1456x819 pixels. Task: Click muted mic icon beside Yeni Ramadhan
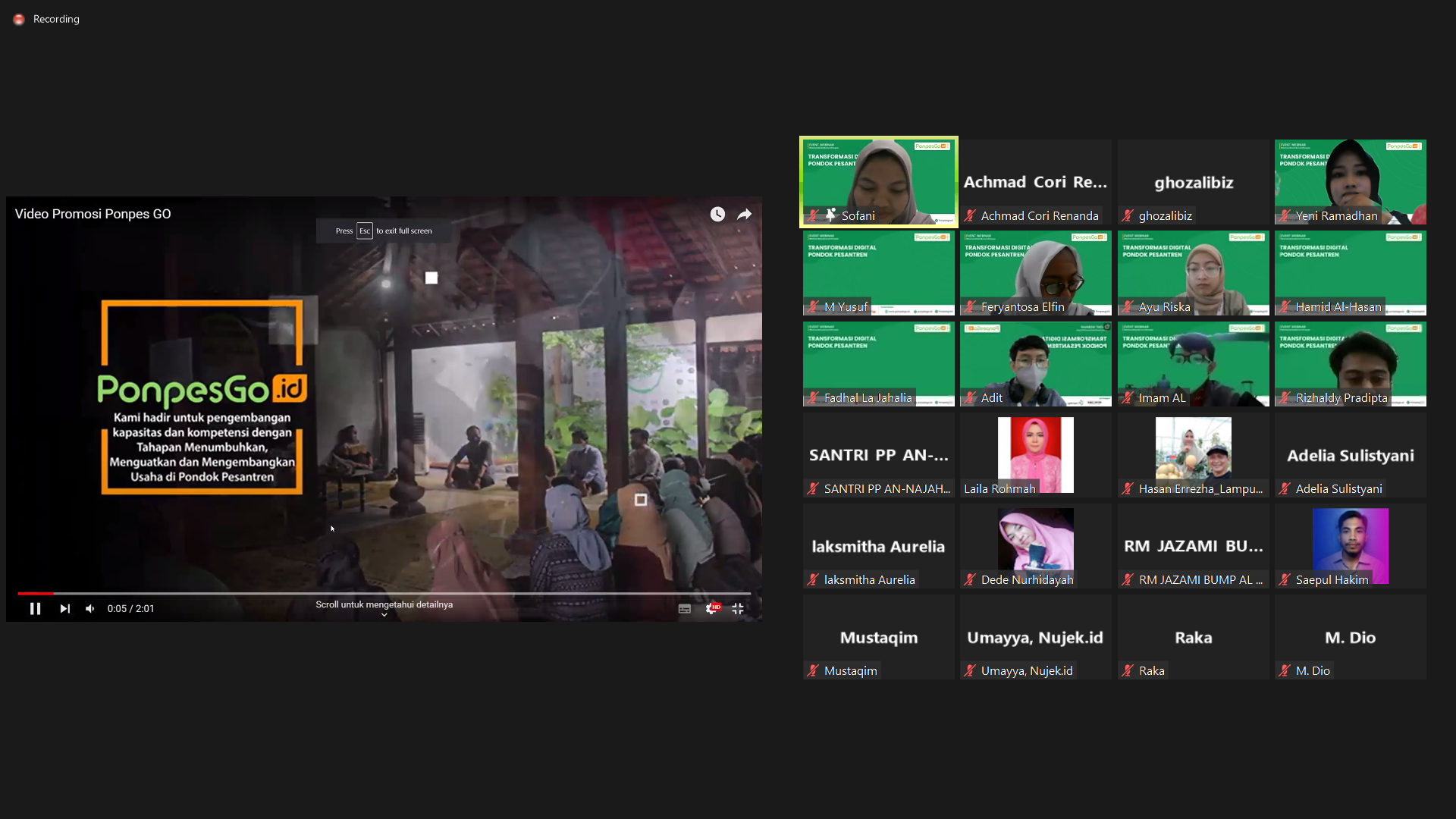(x=1285, y=215)
